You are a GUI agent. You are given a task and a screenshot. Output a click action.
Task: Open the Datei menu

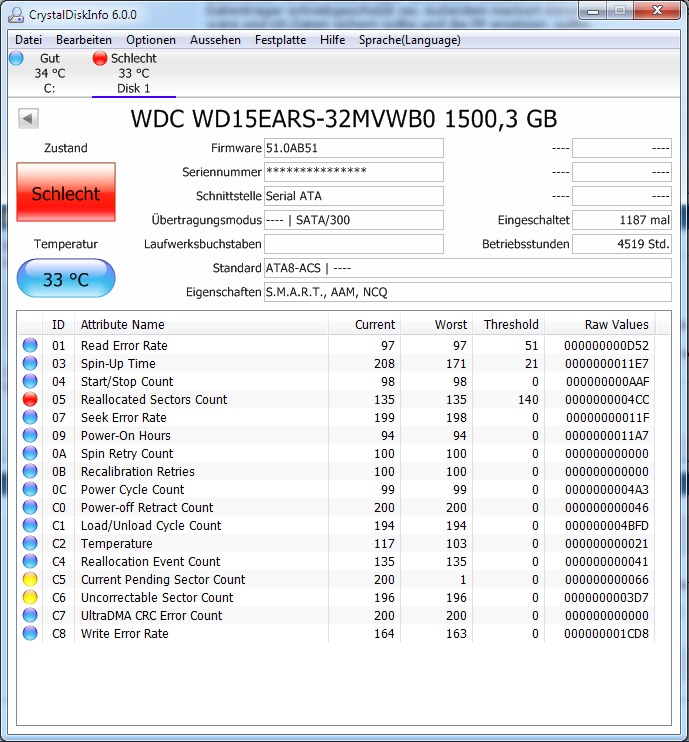tap(28, 40)
